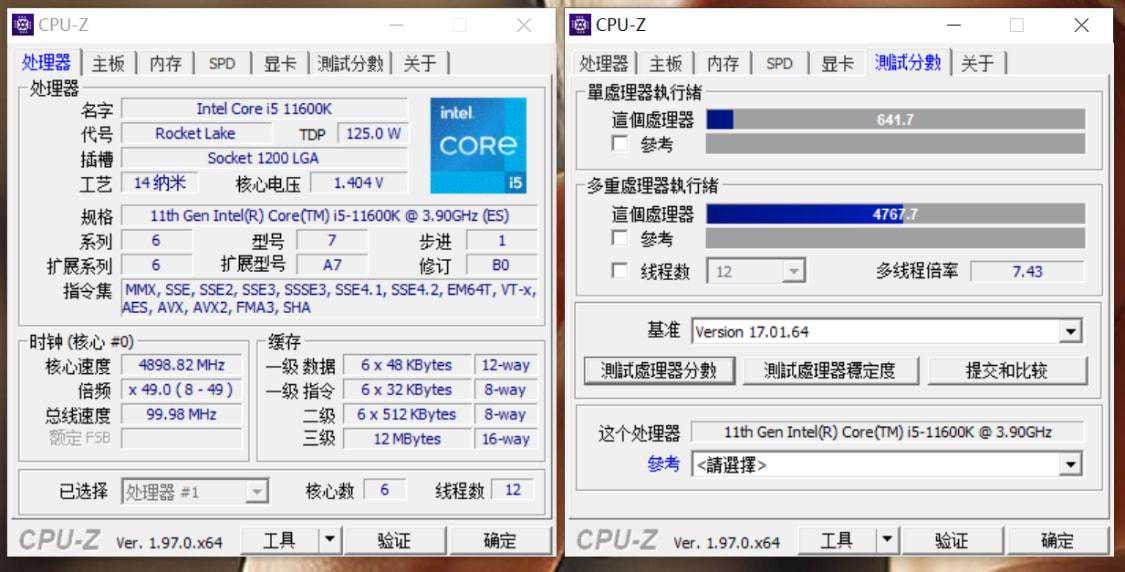
Task: Open the SPD tab in right window
Action: point(779,63)
